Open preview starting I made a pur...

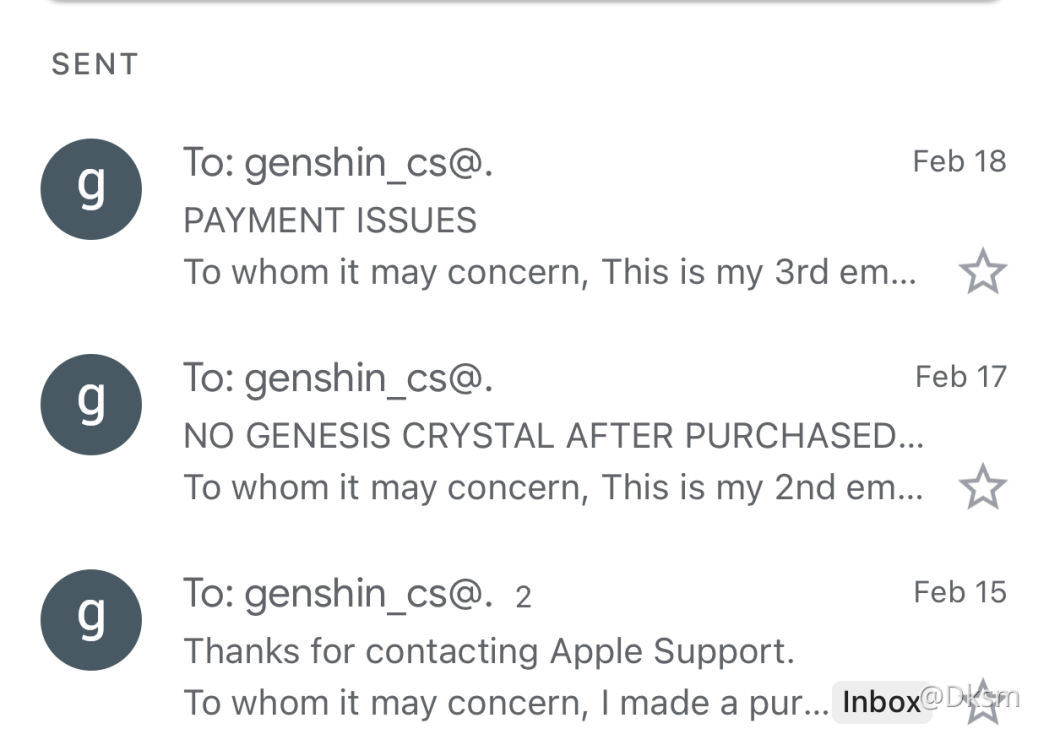pyautogui.click(x=506, y=703)
